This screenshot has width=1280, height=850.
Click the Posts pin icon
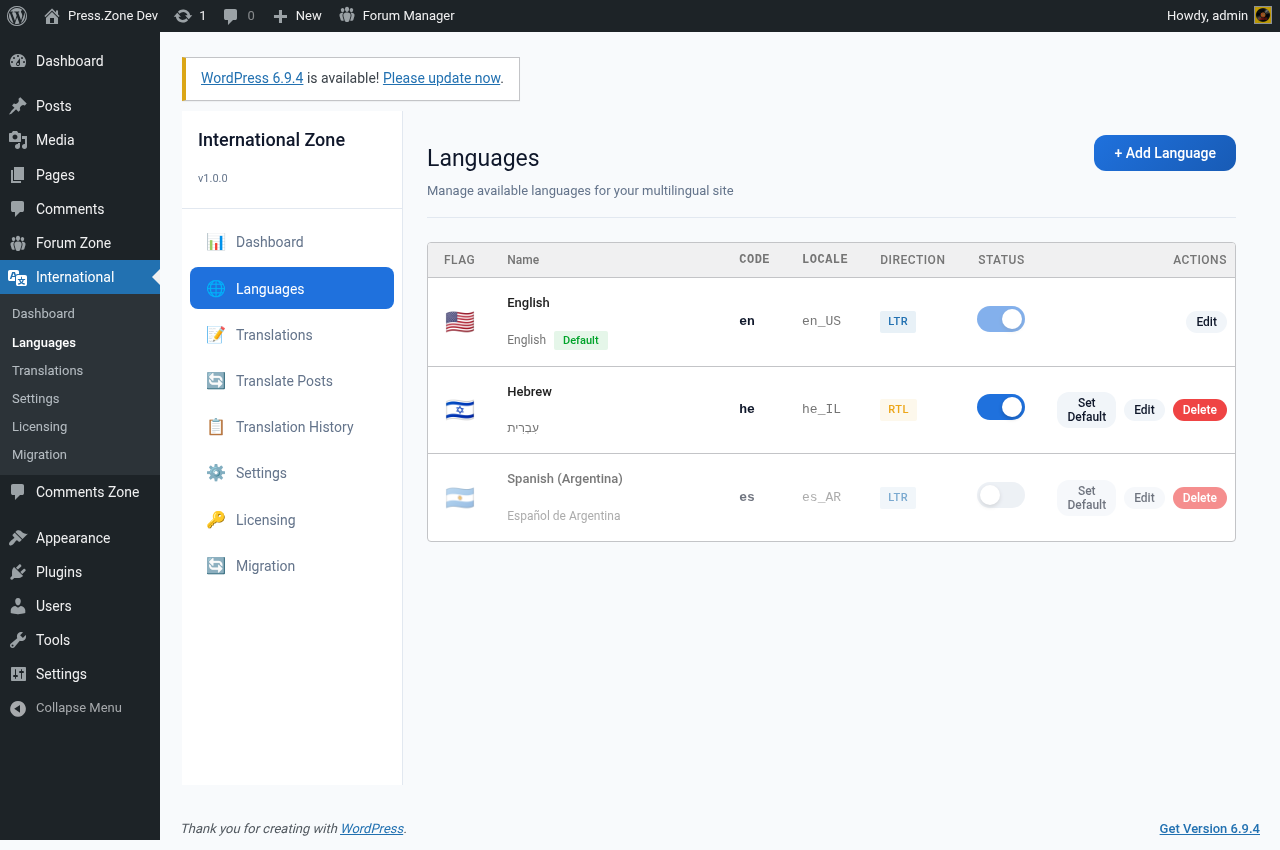(x=18, y=106)
